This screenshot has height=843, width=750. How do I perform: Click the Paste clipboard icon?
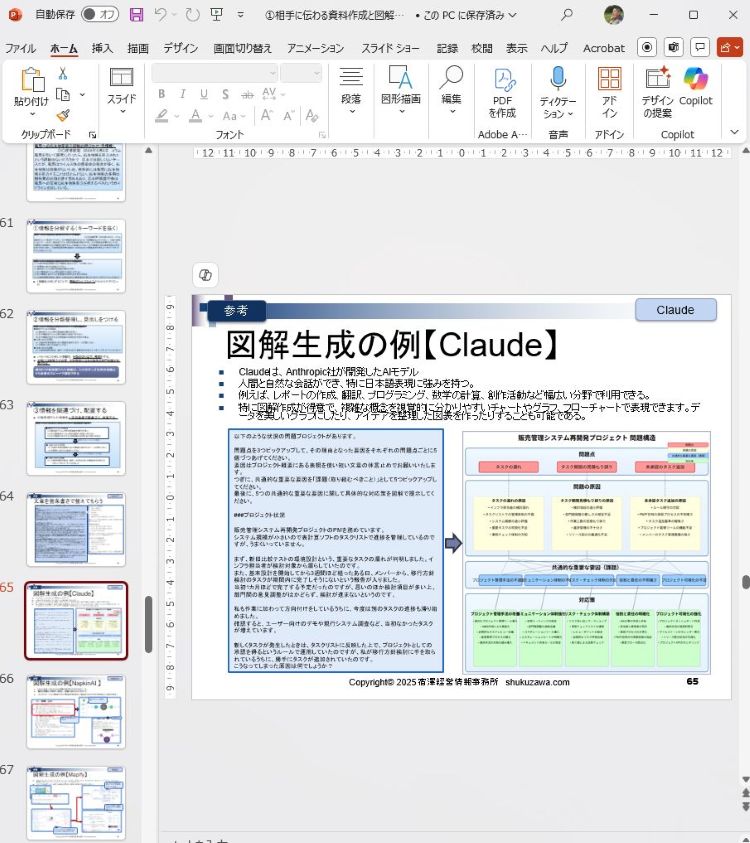pyautogui.click(x=32, y=80)
